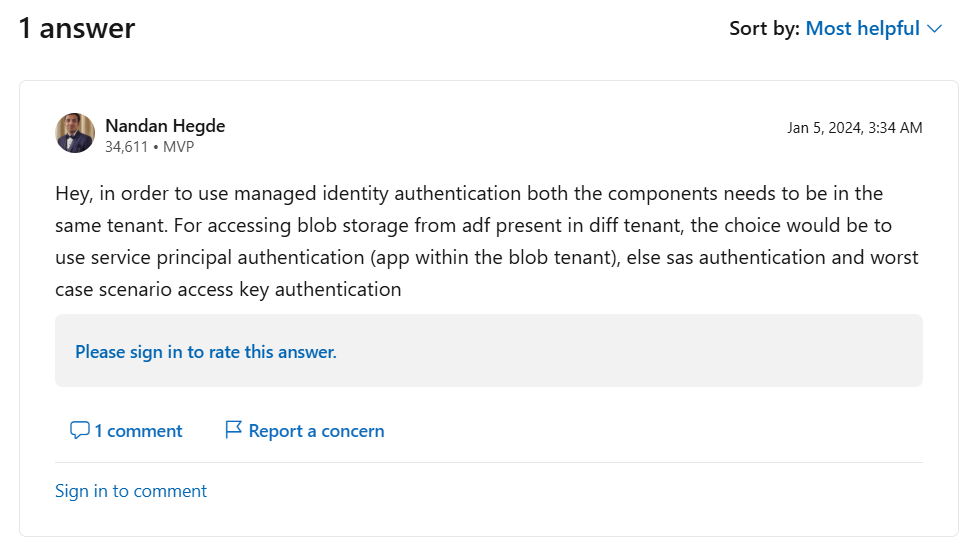
Task: Expand the sort chevron arrow
Action: (935, 29)
